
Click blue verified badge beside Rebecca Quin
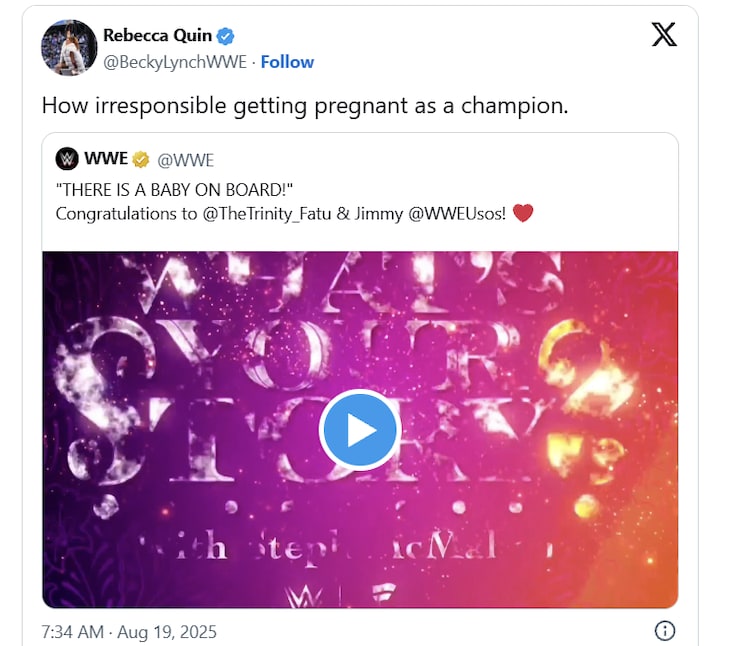tap(226, 37)
